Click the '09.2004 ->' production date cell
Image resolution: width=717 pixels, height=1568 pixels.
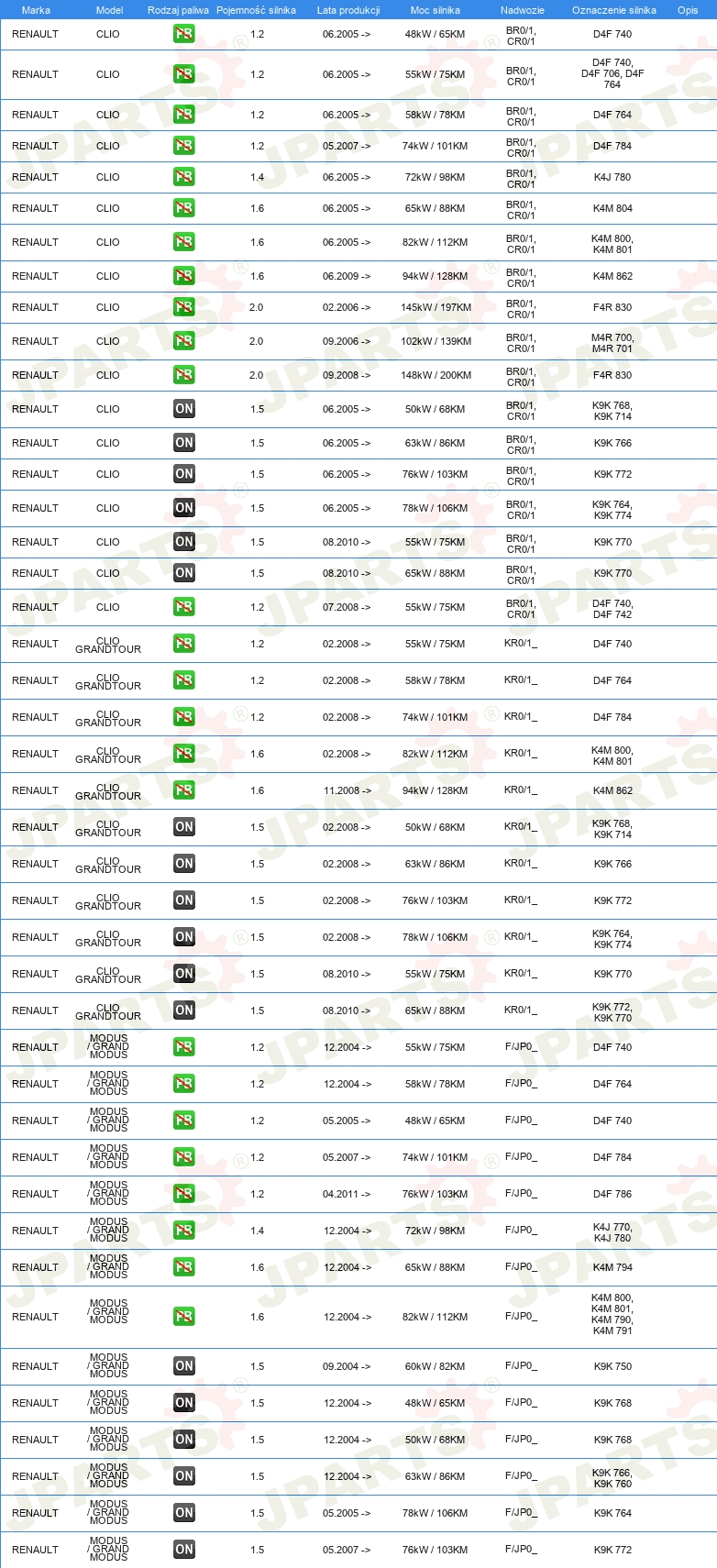(347, 1366)
